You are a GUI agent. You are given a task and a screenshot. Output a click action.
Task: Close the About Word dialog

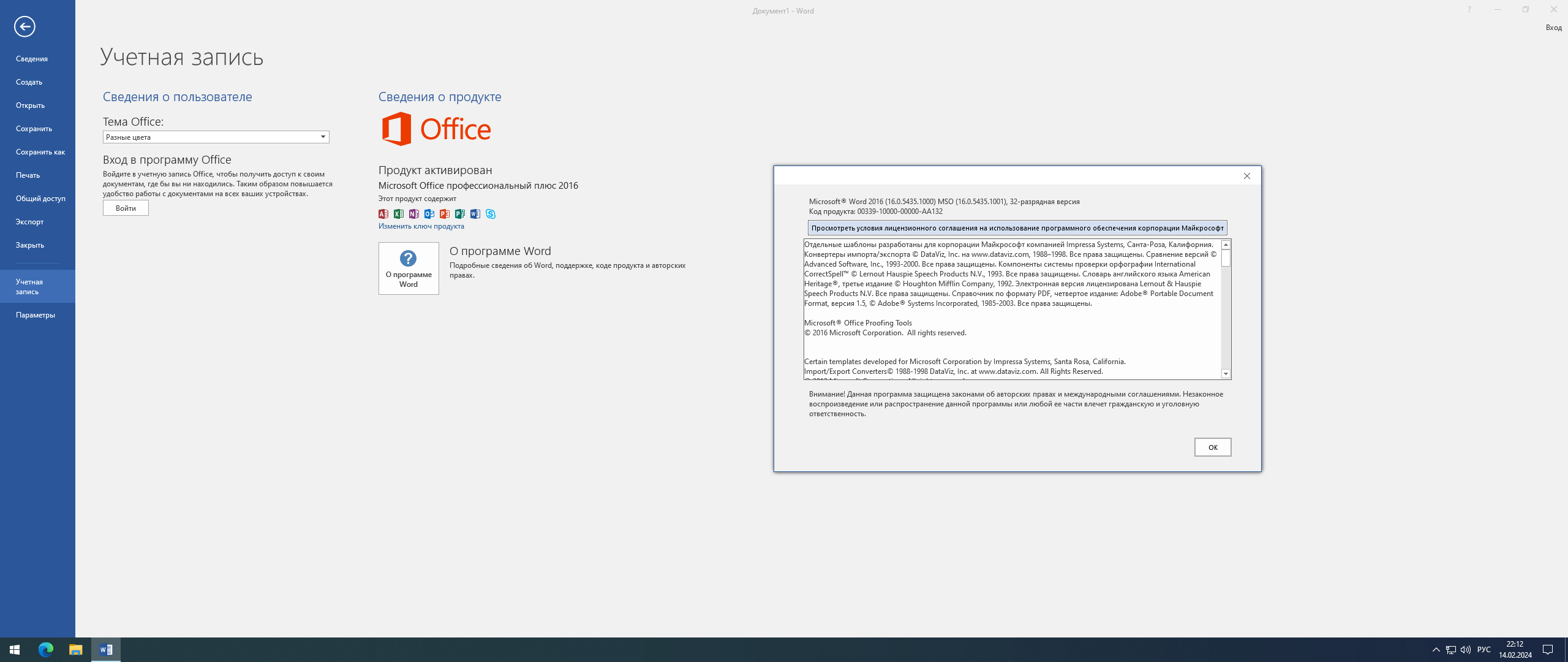click(1246, 176)
